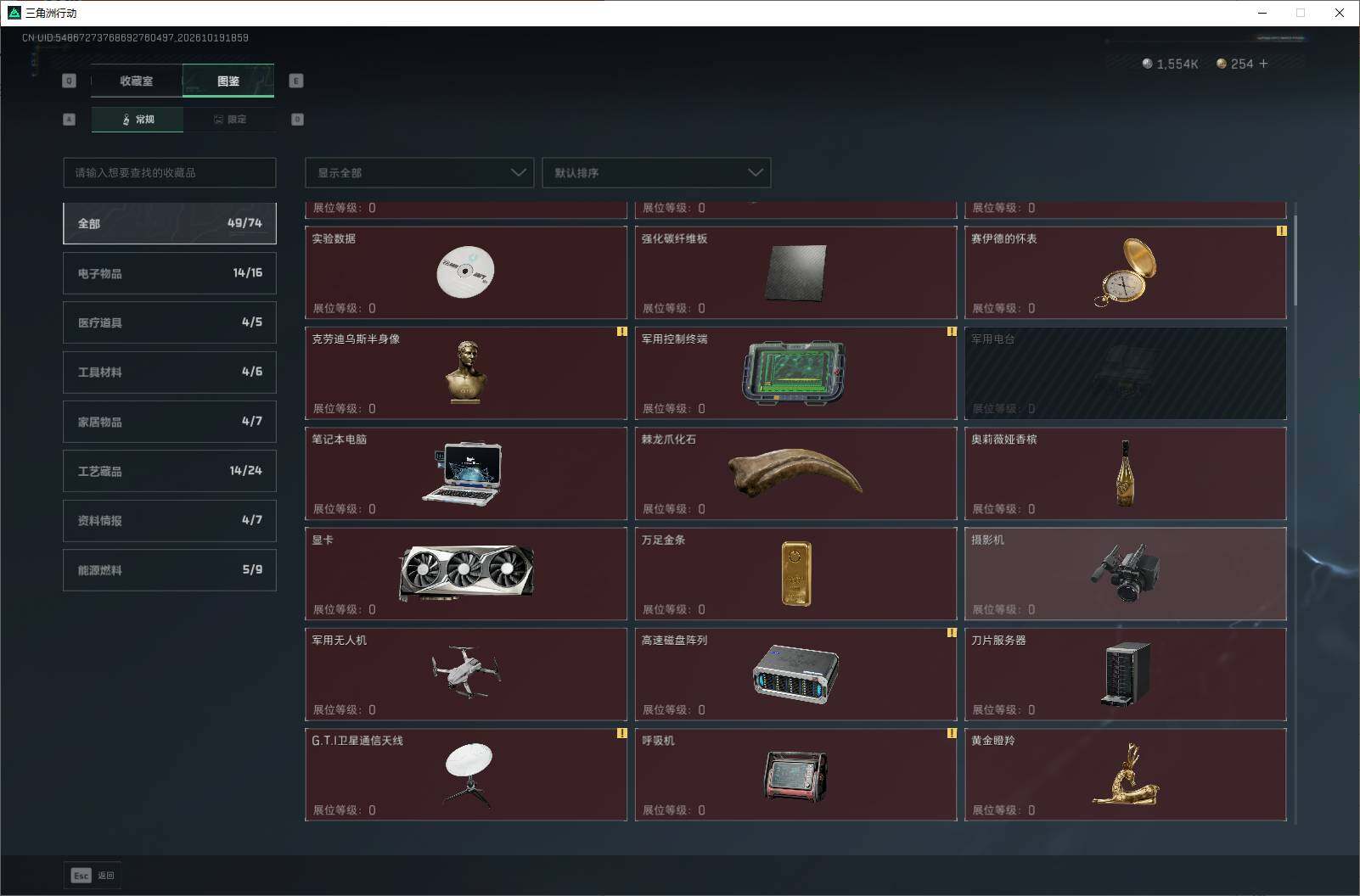
Task: Click the 笔记本电脑 laptop icon
Action: click(463, 473)
